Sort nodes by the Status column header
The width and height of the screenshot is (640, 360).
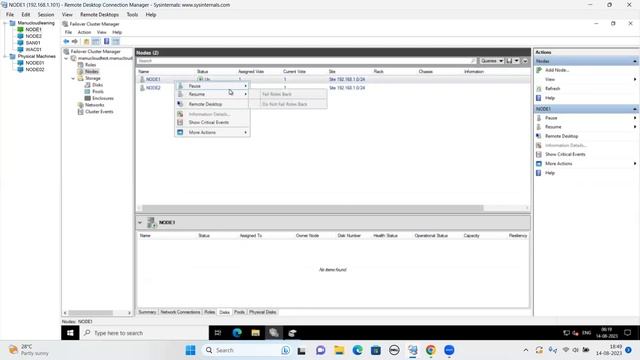point(202,72)
